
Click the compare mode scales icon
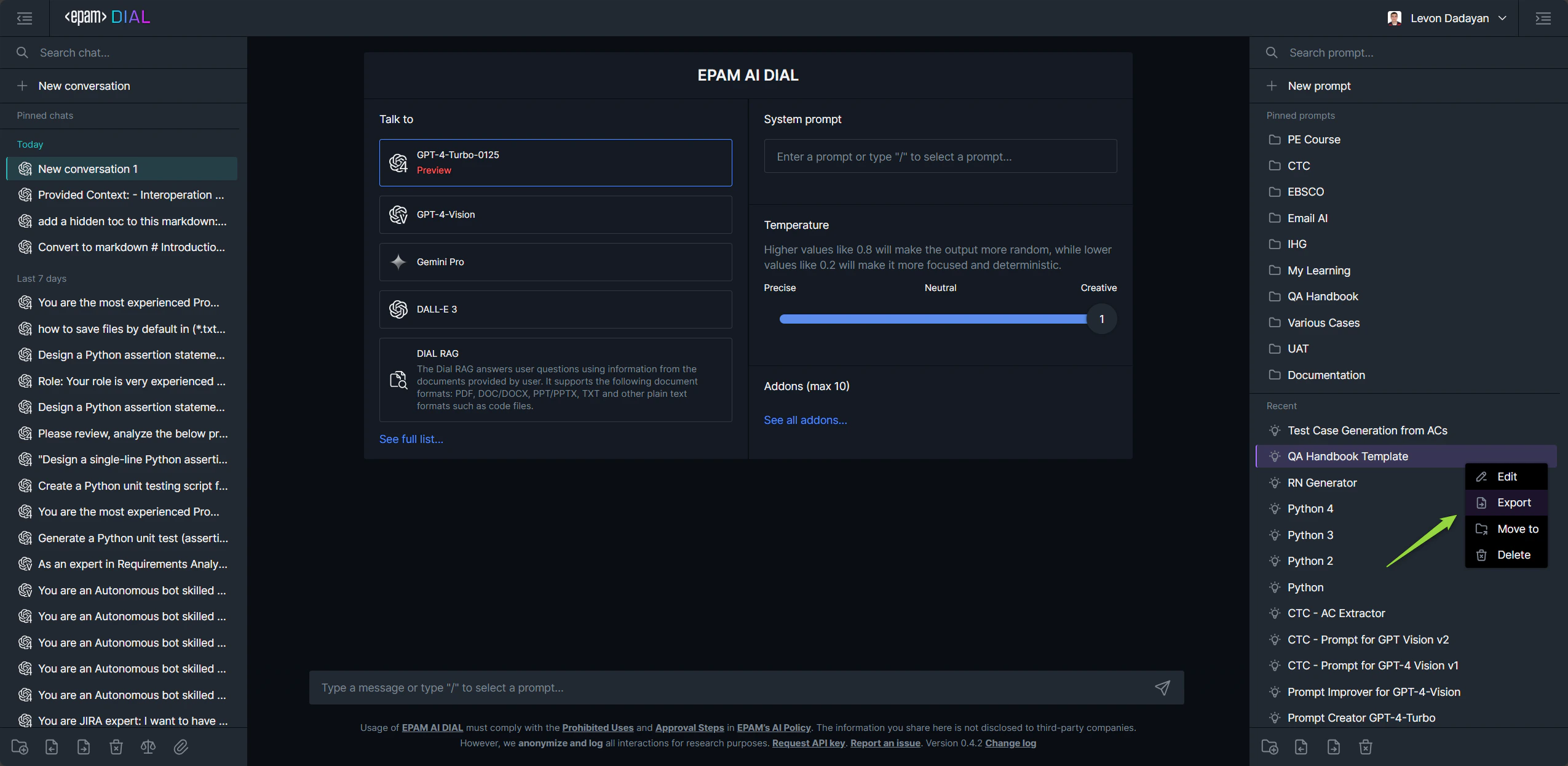(148, 747)
